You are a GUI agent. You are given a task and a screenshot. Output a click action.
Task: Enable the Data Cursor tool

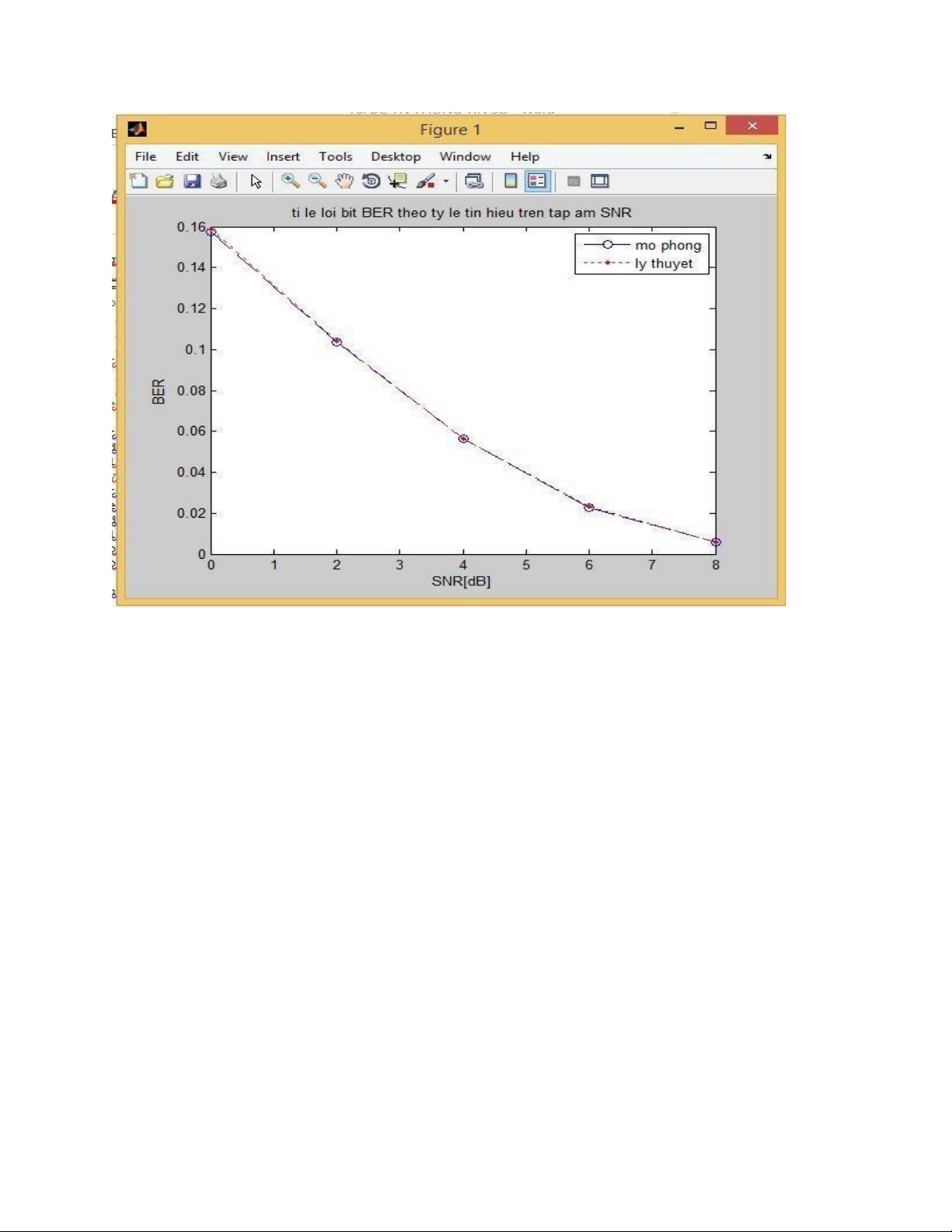[x=398, y=181]
